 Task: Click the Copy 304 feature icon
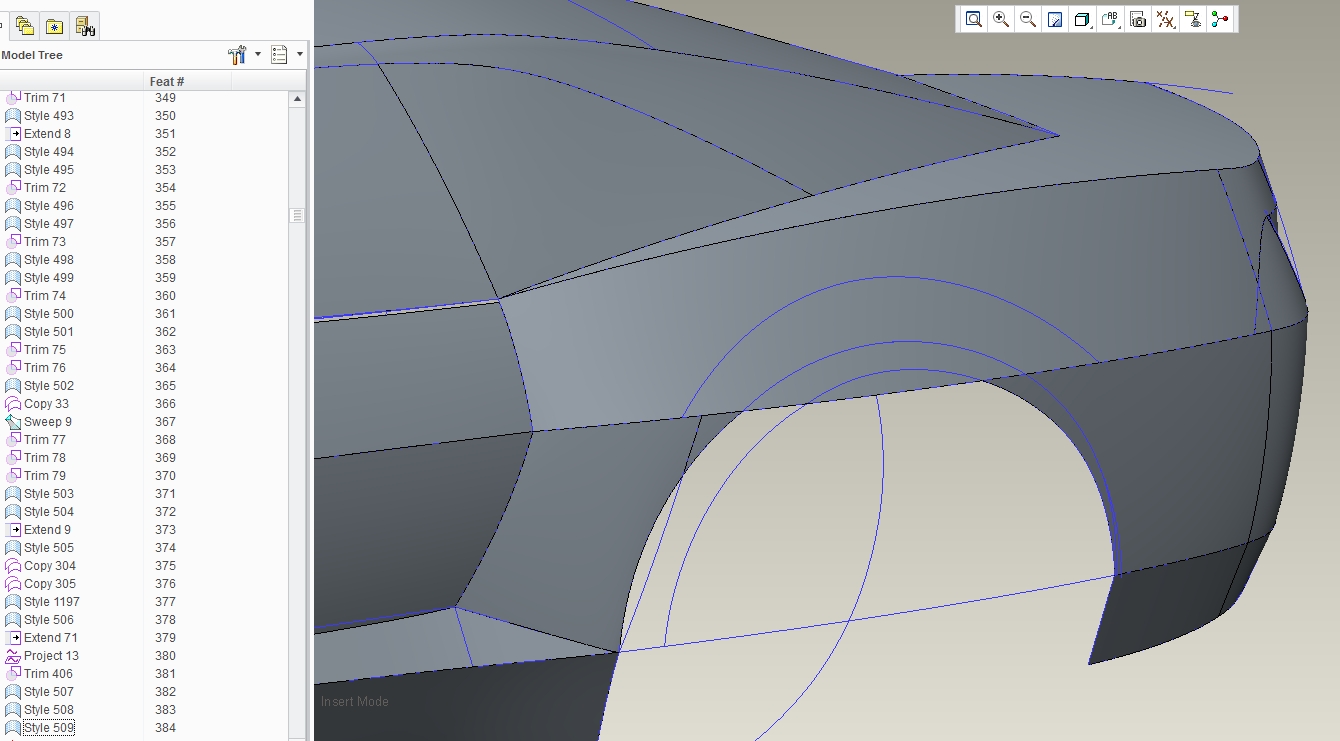pos(13,566)
